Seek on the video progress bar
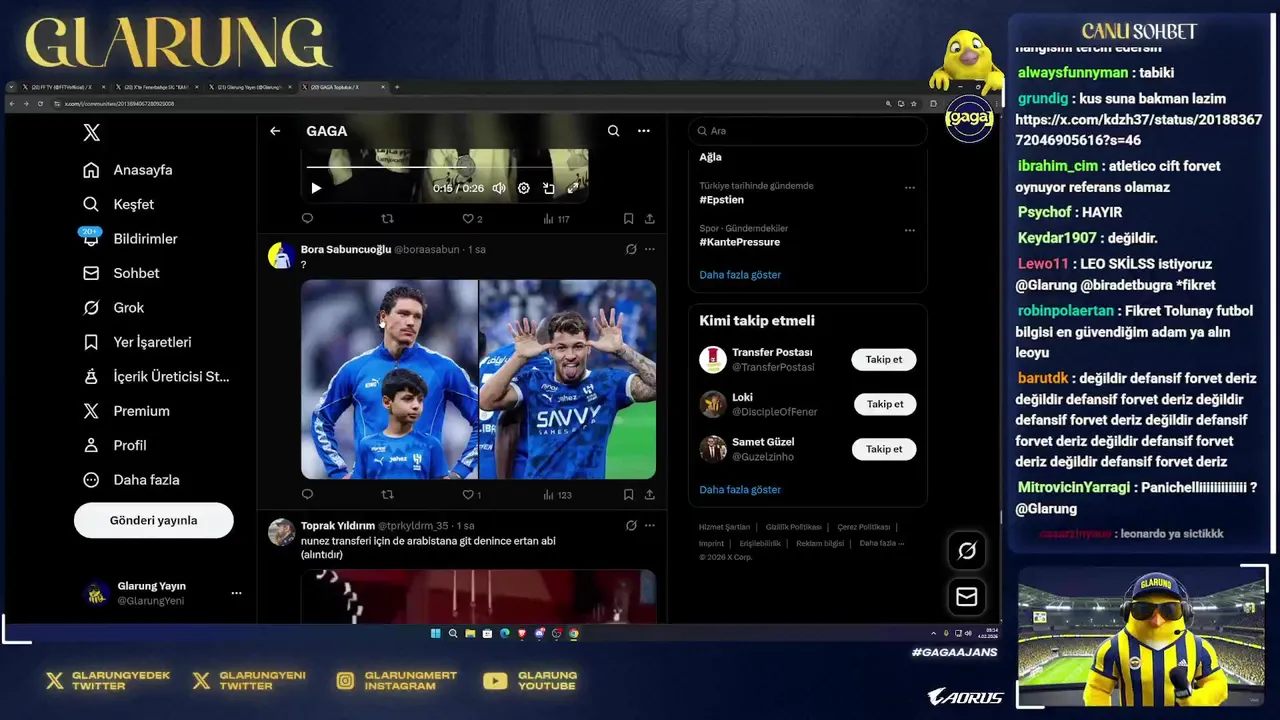The image size is (1280, 720). (447, 167)
